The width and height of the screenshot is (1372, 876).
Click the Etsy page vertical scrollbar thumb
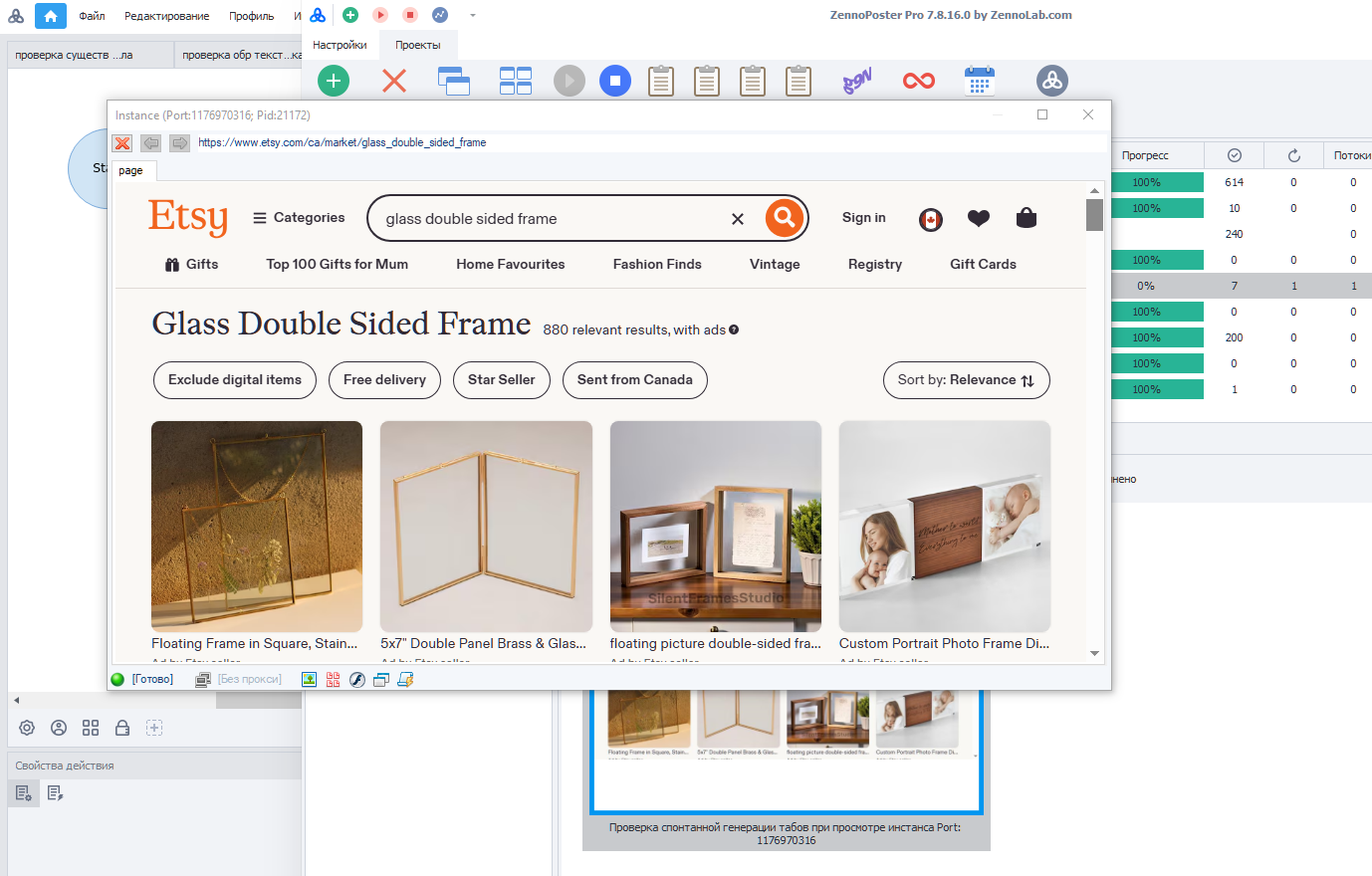point(1094,215)
